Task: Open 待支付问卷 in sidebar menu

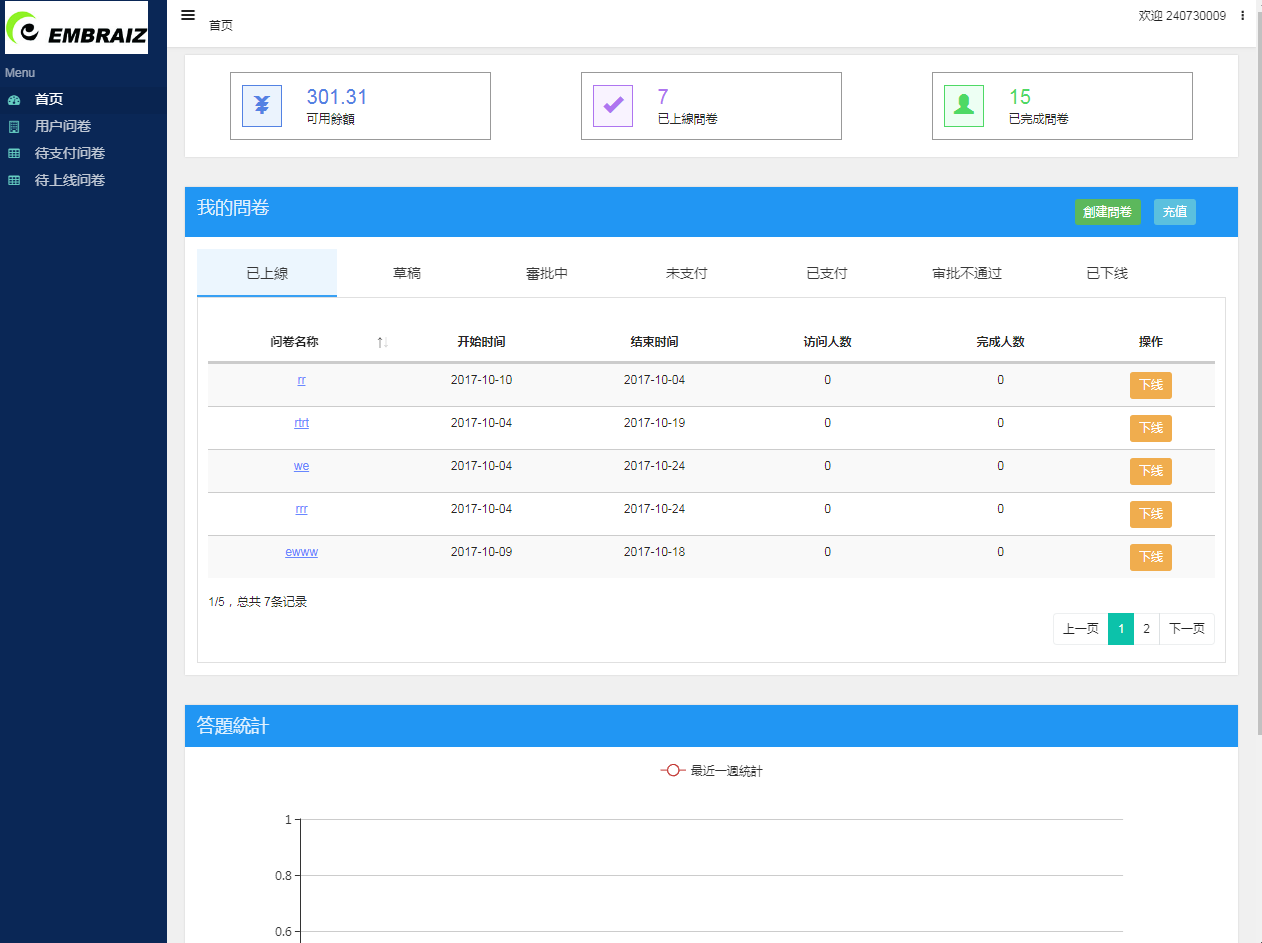Action: 70,153
